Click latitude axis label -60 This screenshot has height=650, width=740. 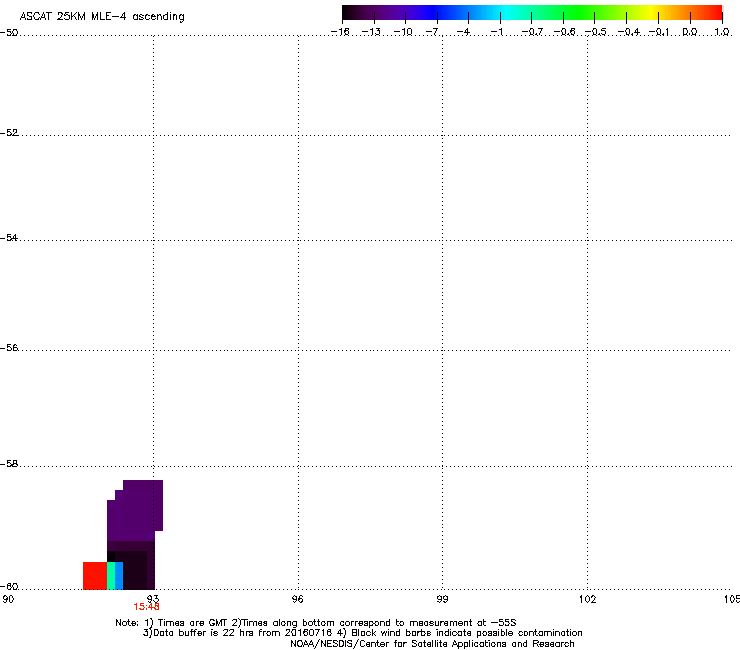(9, 587)
